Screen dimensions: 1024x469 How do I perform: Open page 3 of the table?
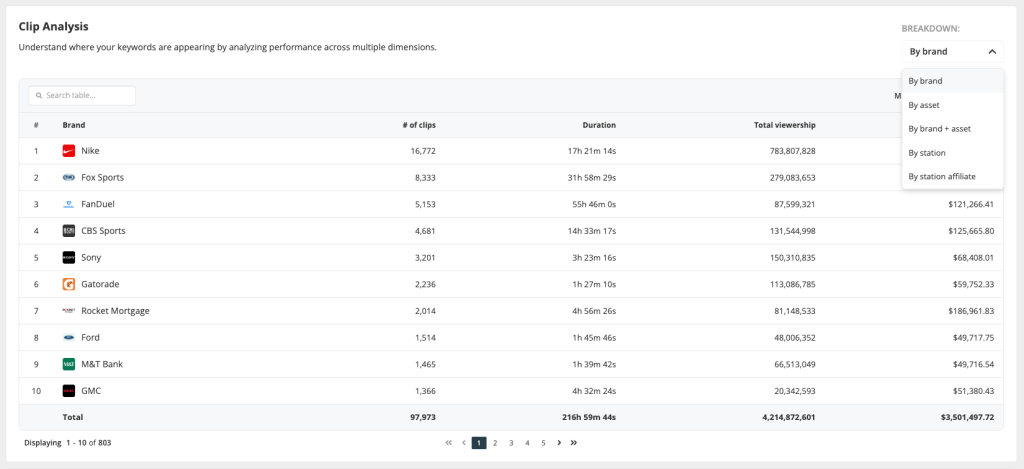(x=511, y=443)
